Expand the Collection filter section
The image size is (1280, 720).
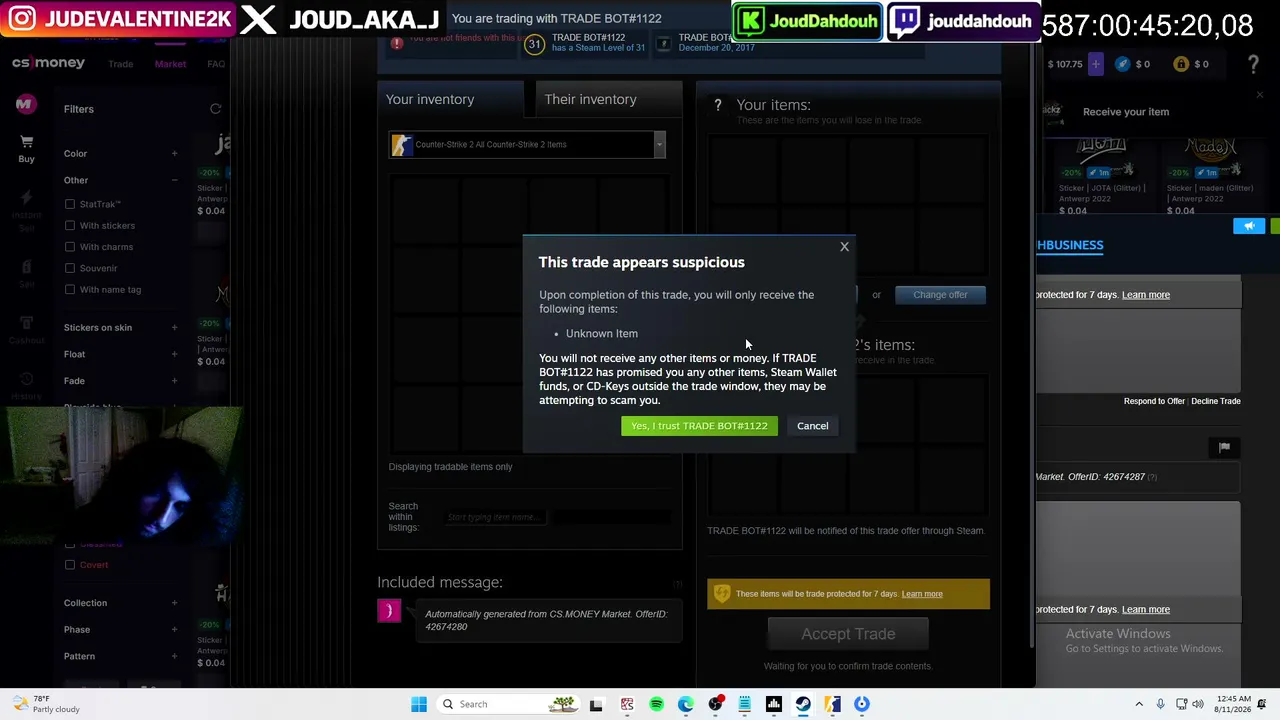(174, 603)
